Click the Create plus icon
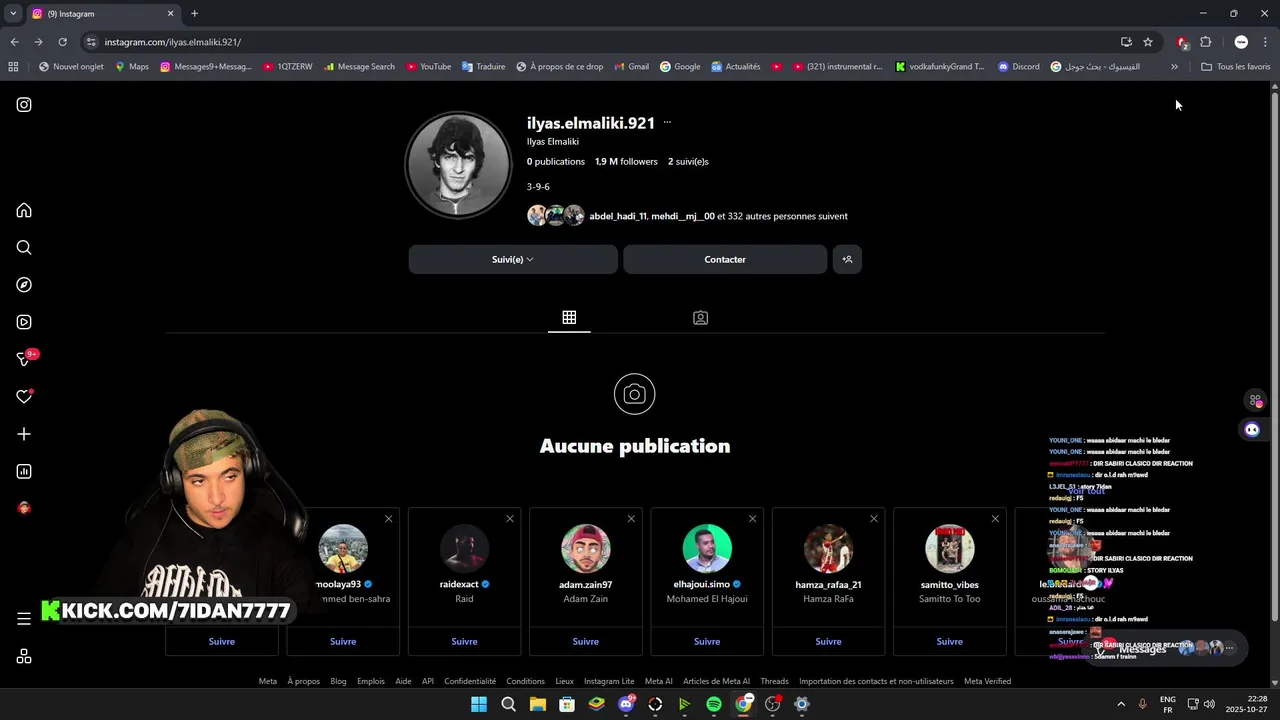The height and width of the screenshot is (720, 1280). (24, 434)
